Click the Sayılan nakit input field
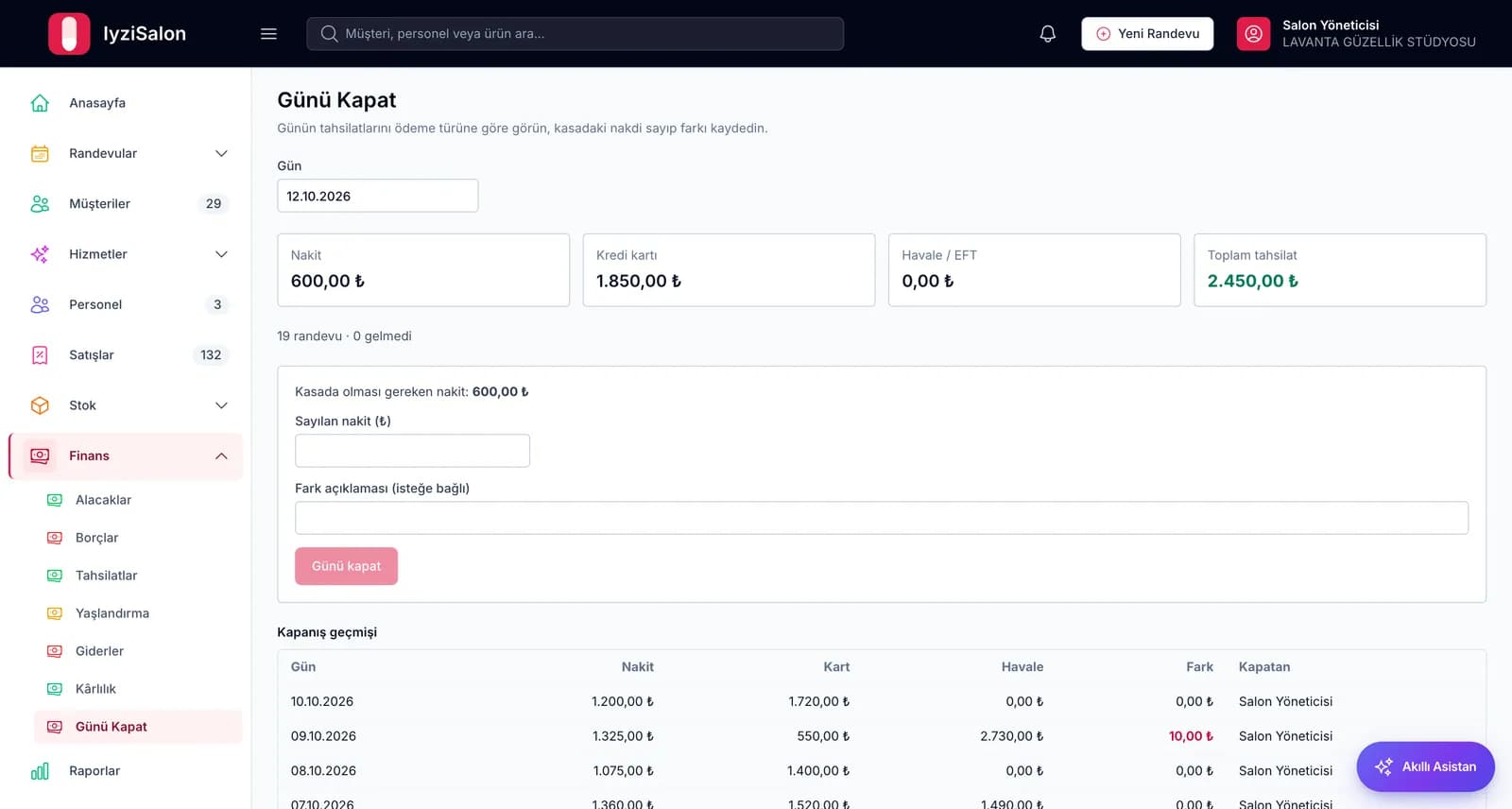The width and height of the screenshot is (1512, 809). click(x=412, y=451)
